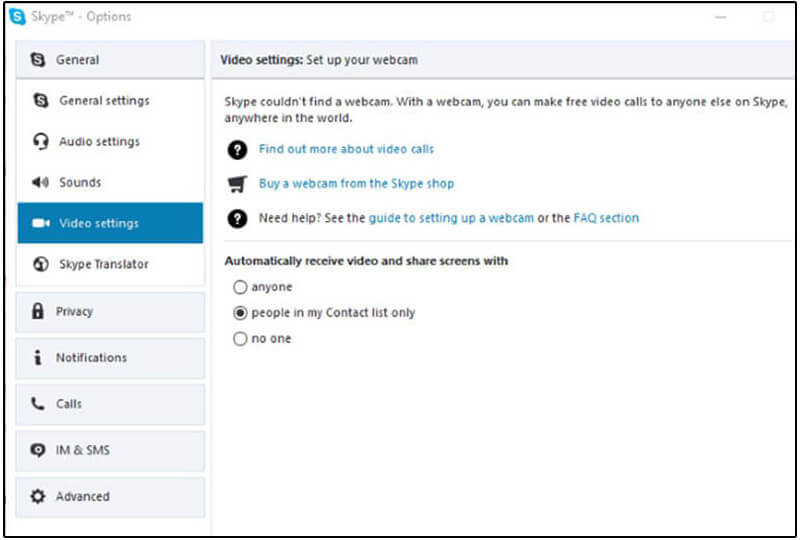Screen dimensions: 800x540
Task: Click the Skype icon beside General
Action: (x=38, y=60)
